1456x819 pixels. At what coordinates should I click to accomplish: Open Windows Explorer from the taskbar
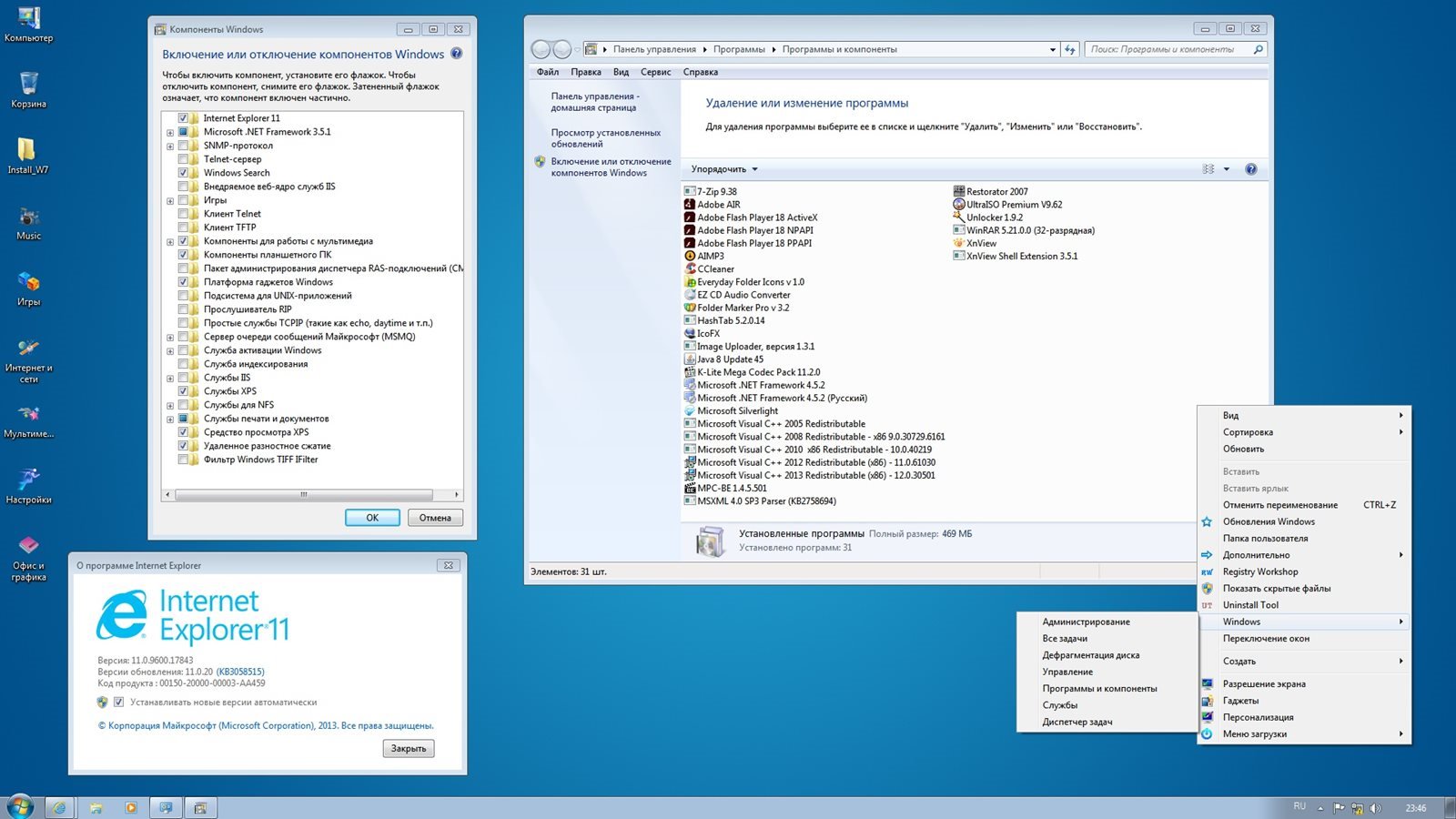[x=96, y=807]
